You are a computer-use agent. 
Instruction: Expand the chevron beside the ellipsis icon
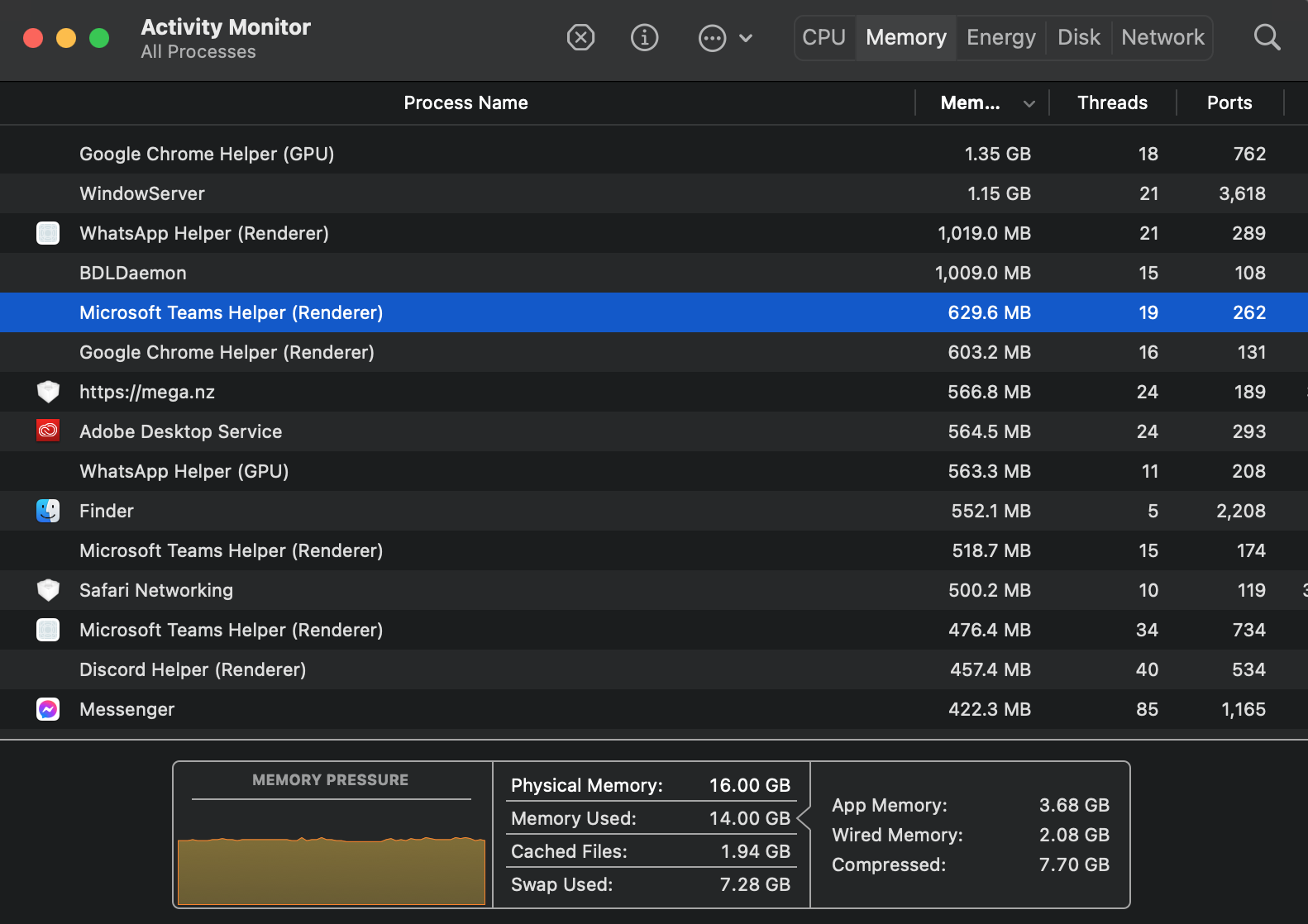(x=746, y=38)
